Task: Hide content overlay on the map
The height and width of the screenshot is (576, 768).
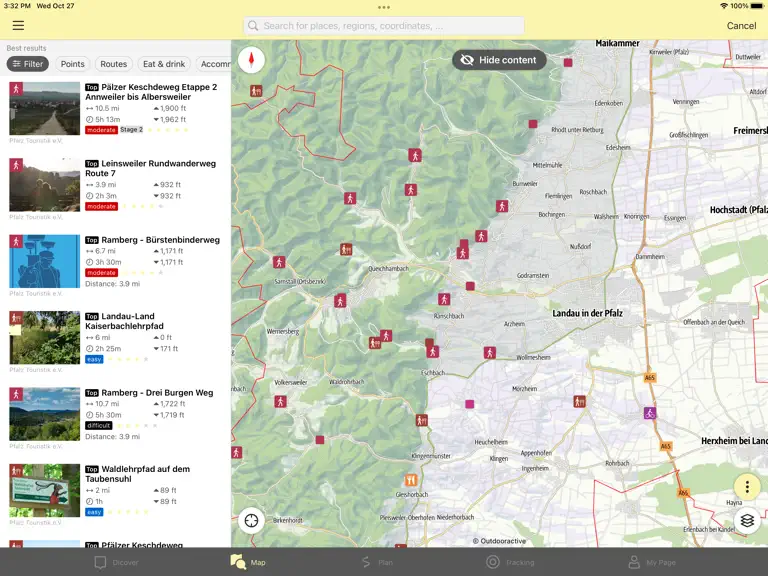Action: click(x=499, y=60)
